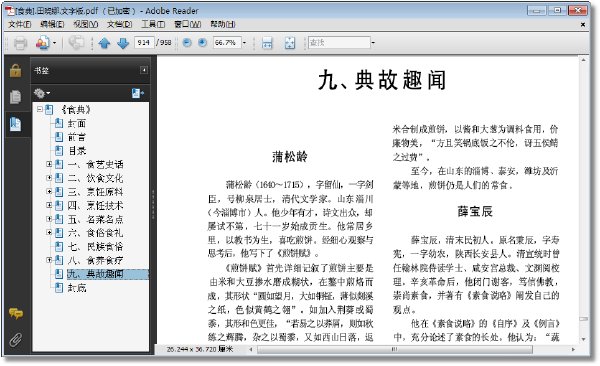Select the fit one full page icon
The height and width of the screenshot is (366, 600).
290,43
